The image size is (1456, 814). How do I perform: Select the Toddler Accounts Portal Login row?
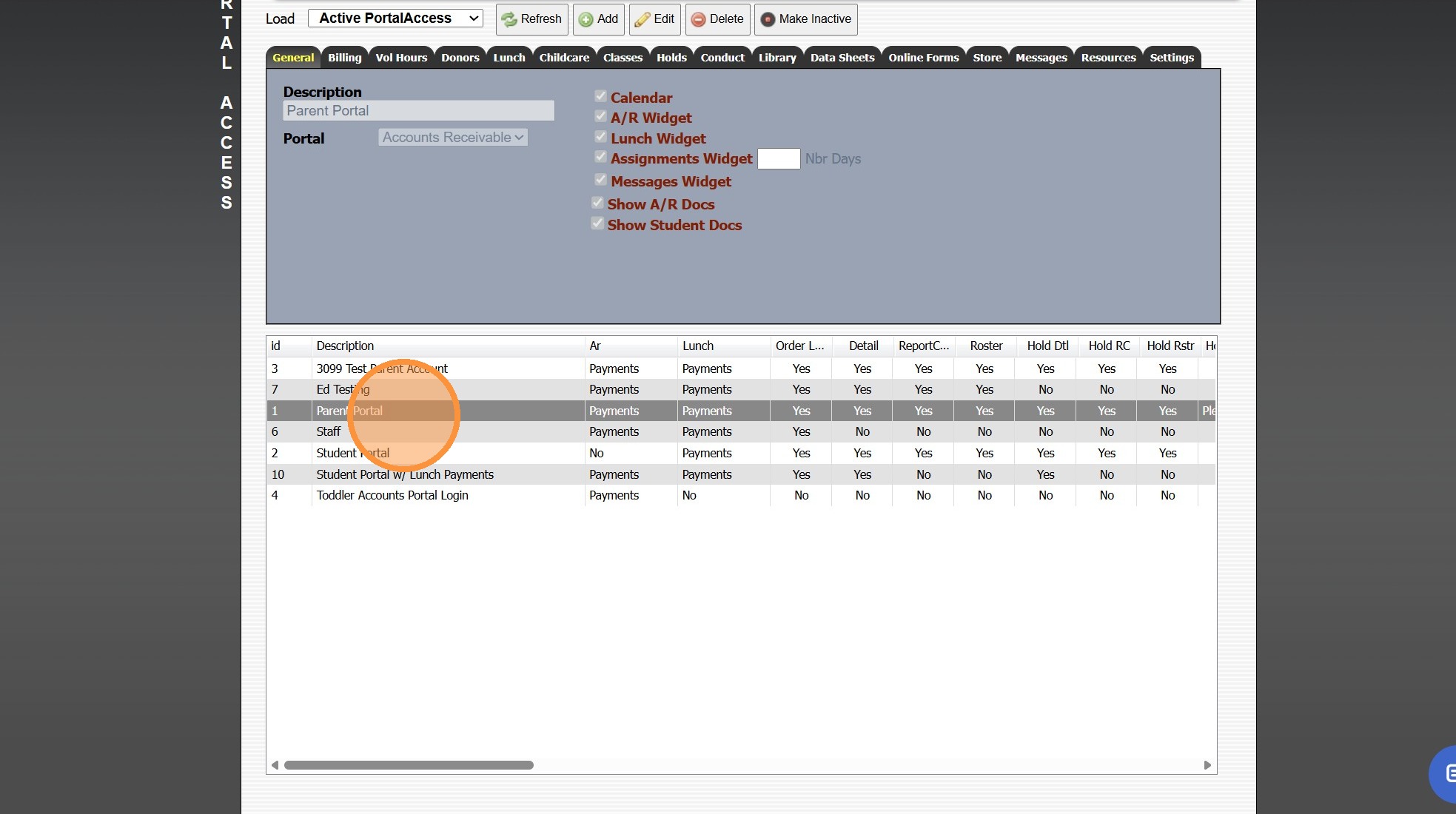[392, 495]
